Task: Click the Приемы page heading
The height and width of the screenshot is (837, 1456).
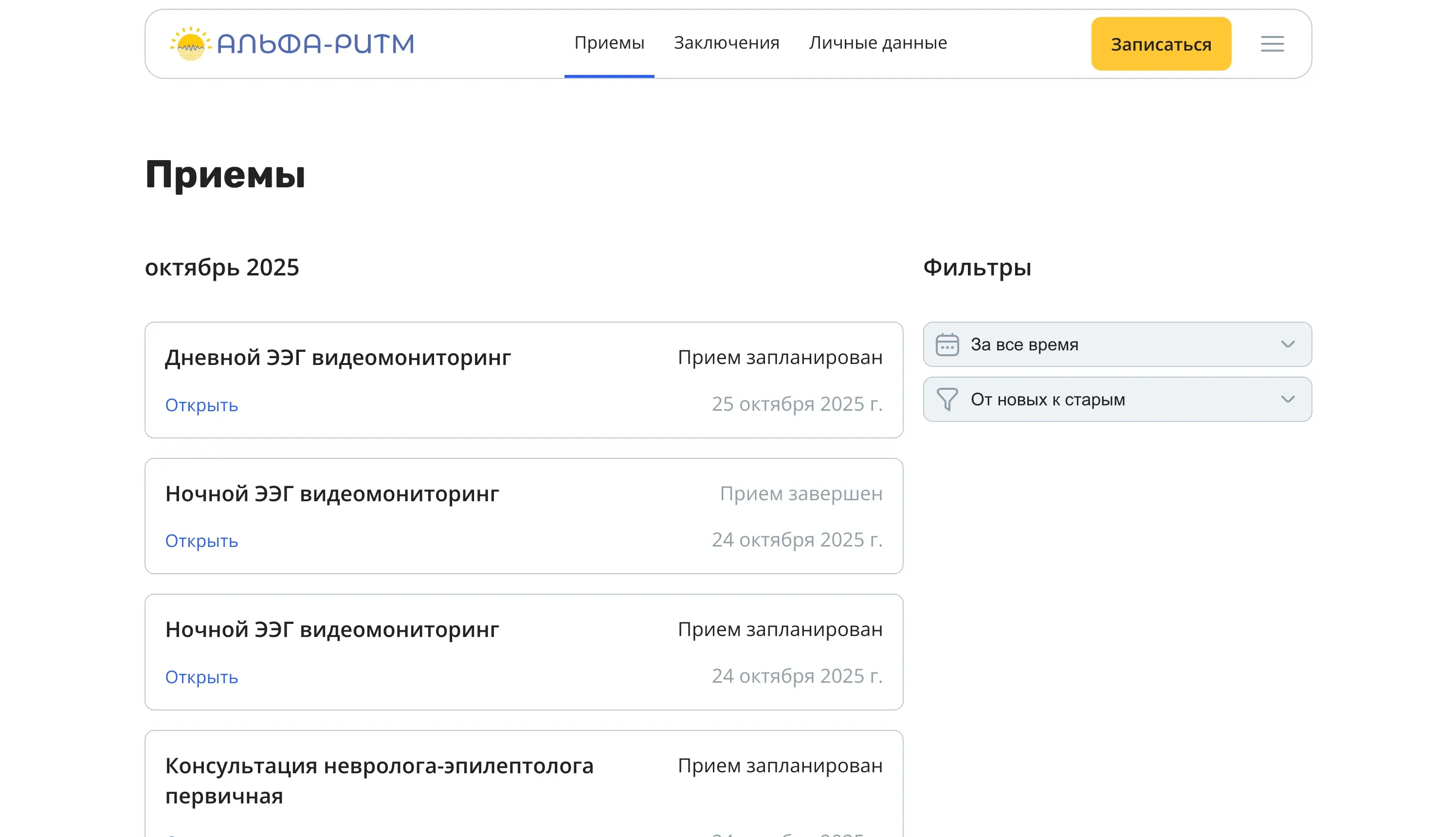Action: click(225, 175)
